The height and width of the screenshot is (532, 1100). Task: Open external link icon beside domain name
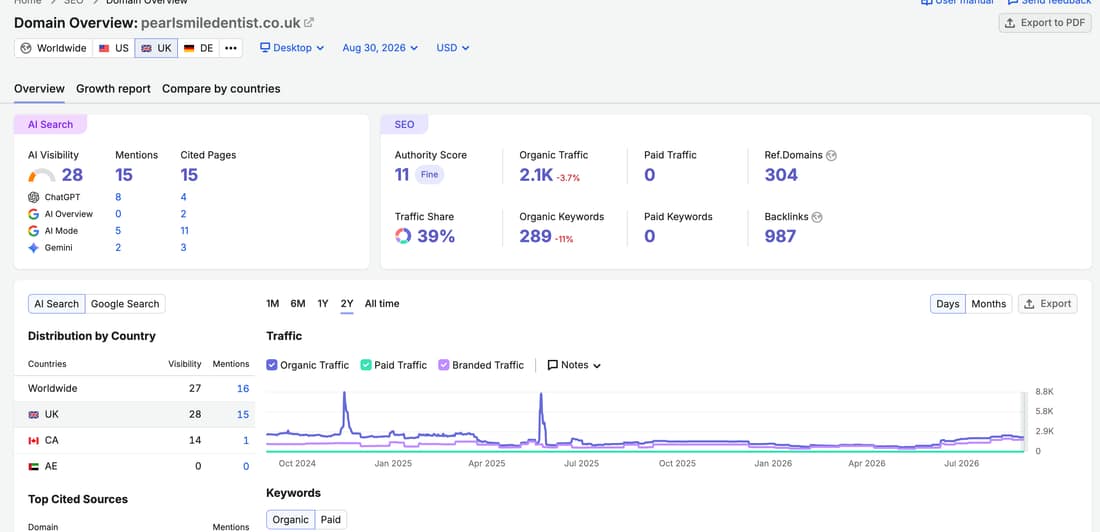tap(309, 22)
